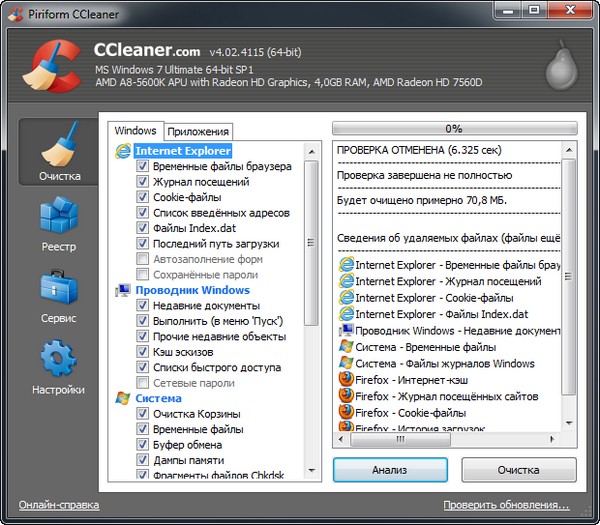Toggle Последний путь загрузки checkbox
The image size is (600, 525).
pos(142,243)
